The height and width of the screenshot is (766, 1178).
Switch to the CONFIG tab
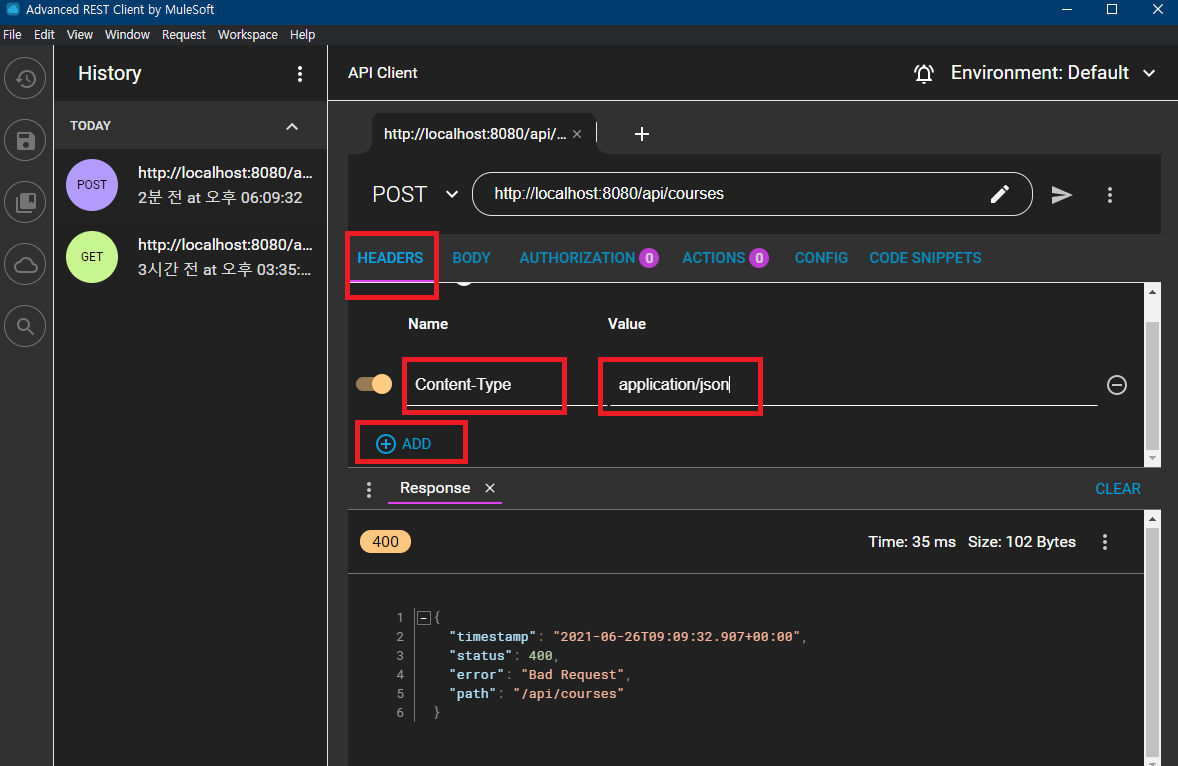point(821,258)
